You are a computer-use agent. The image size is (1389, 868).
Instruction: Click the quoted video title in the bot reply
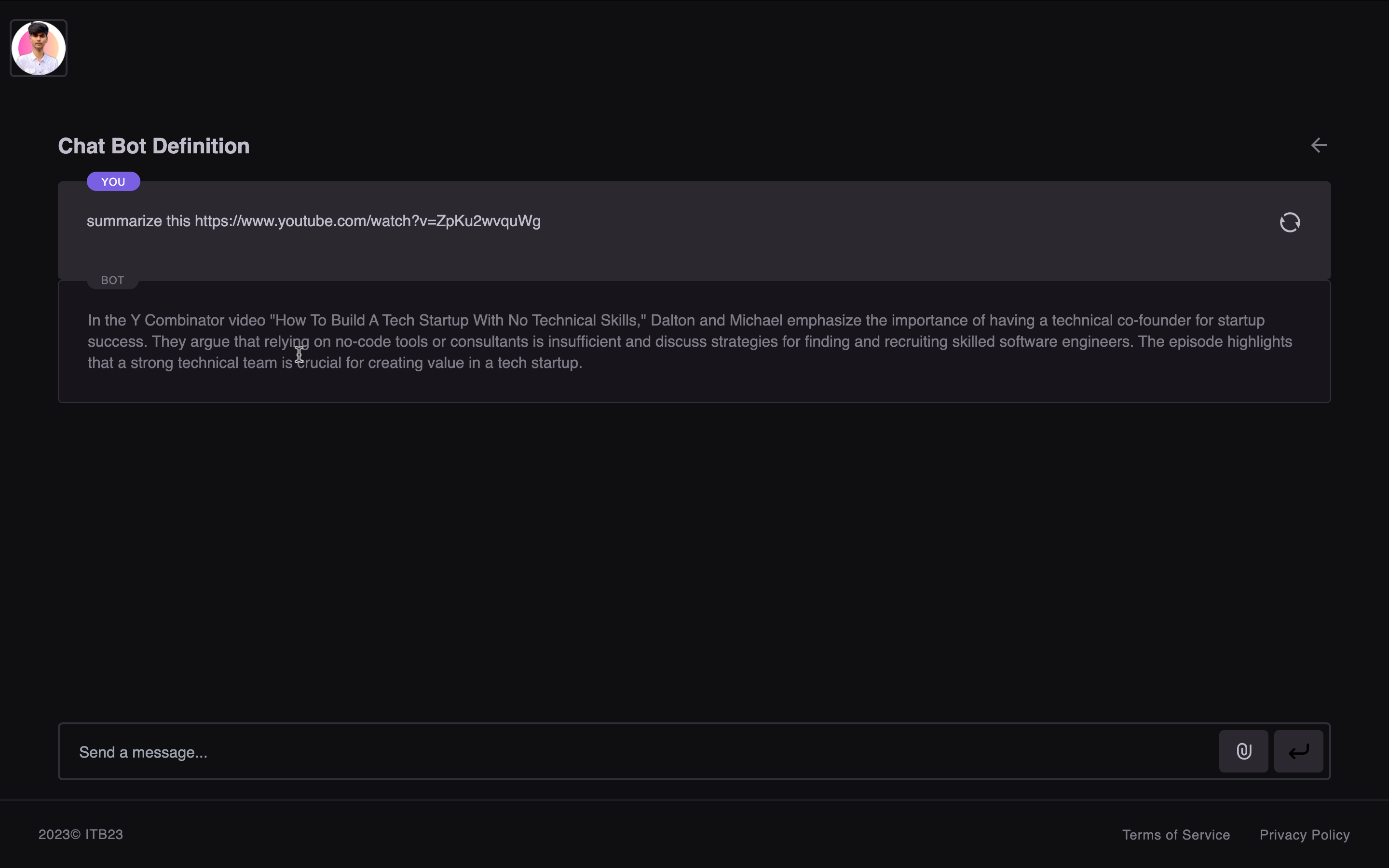pos(457,320)
